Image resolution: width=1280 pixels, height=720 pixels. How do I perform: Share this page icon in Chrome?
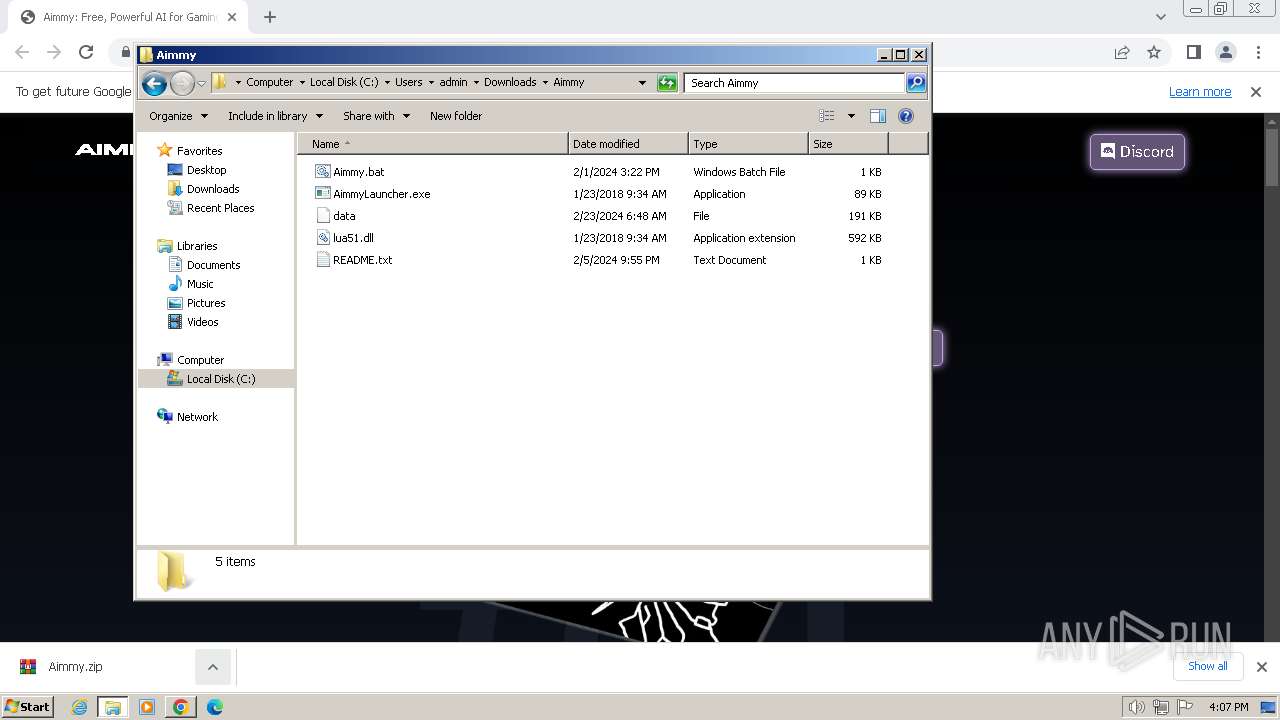tap(1122, 52)
